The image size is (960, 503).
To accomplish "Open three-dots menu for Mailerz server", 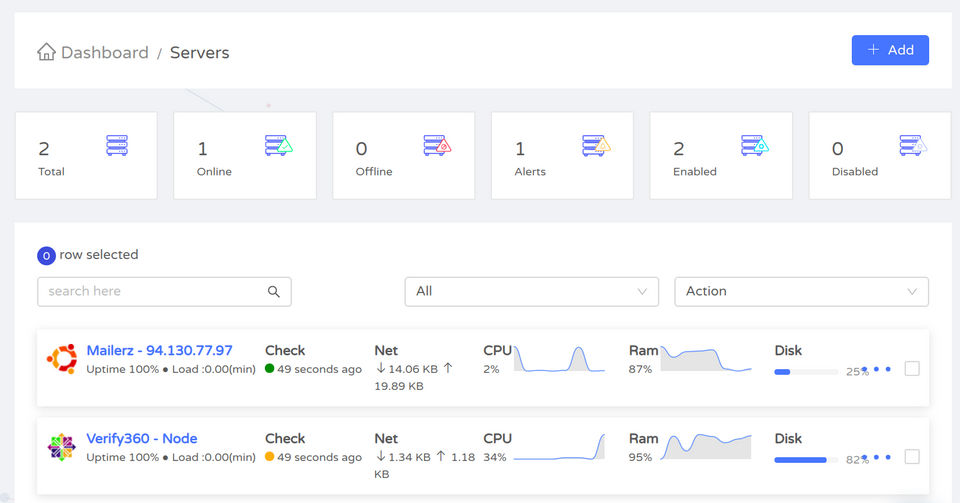I will 876,369.
